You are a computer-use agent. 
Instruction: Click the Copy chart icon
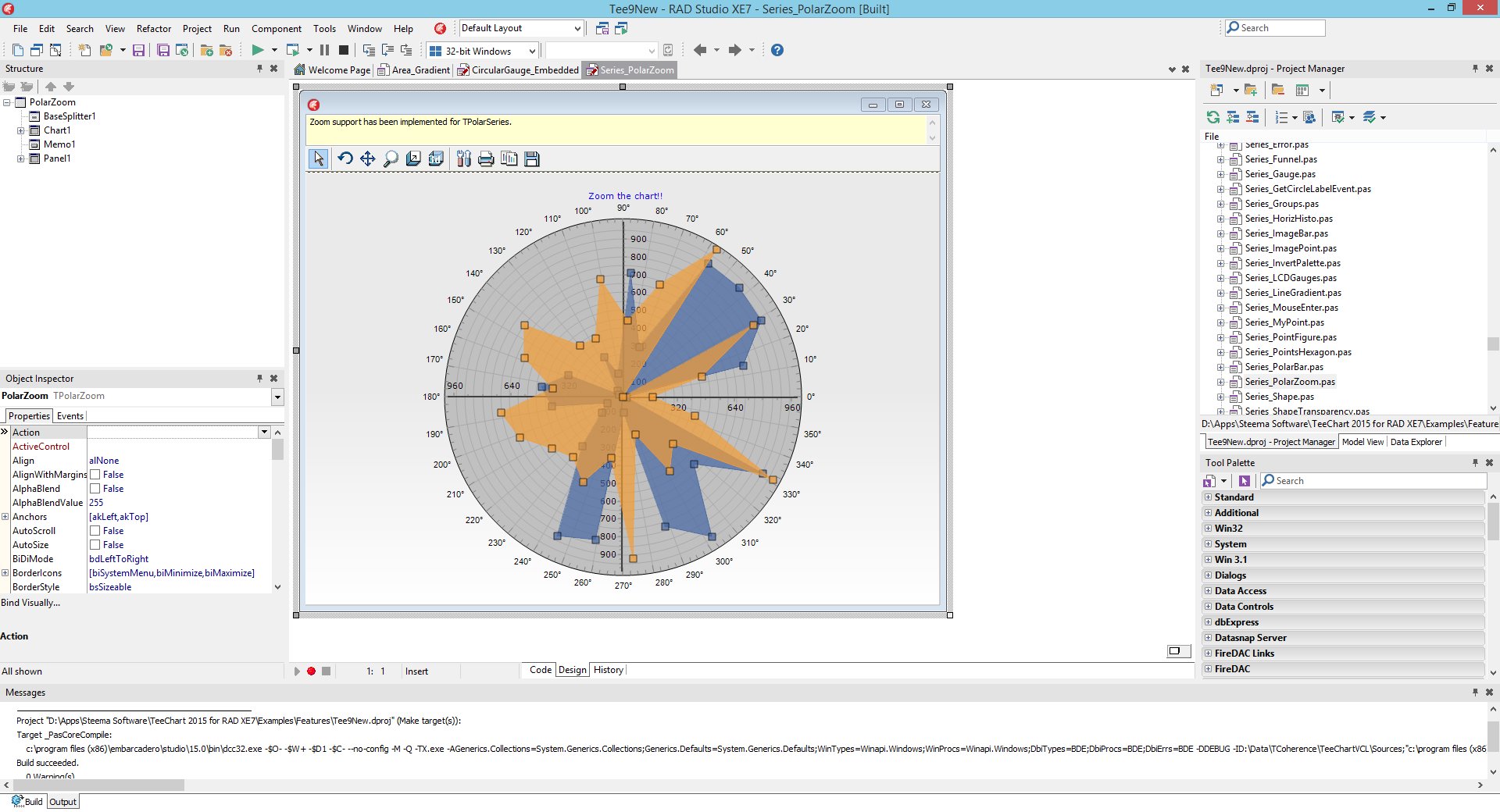509,158
